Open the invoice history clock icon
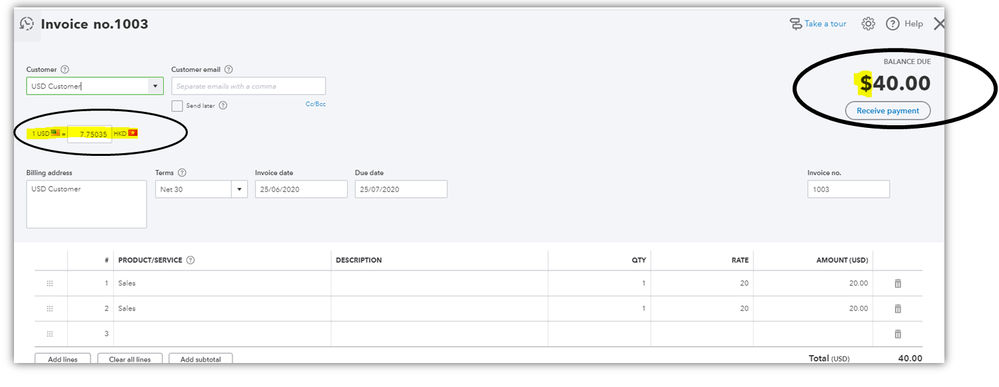This screenshot has width=999, height=387. click(27, 24)
